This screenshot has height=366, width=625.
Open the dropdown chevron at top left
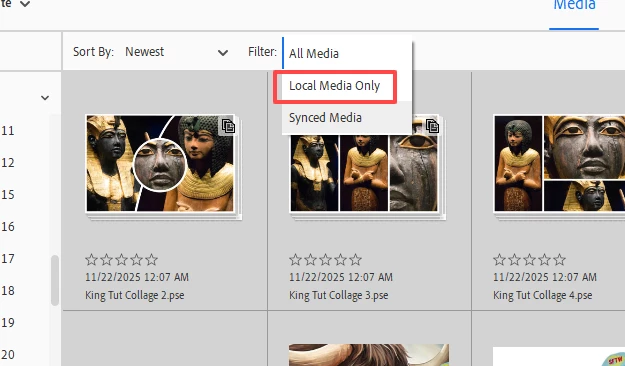click(25, 4)
